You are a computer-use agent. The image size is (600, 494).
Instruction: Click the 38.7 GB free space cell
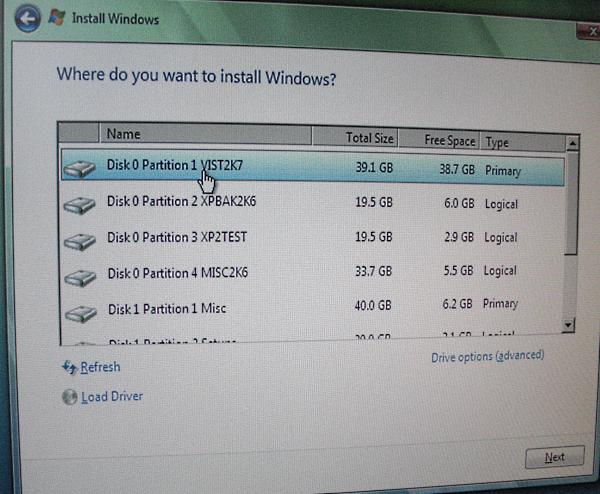[x=457, y=169]
